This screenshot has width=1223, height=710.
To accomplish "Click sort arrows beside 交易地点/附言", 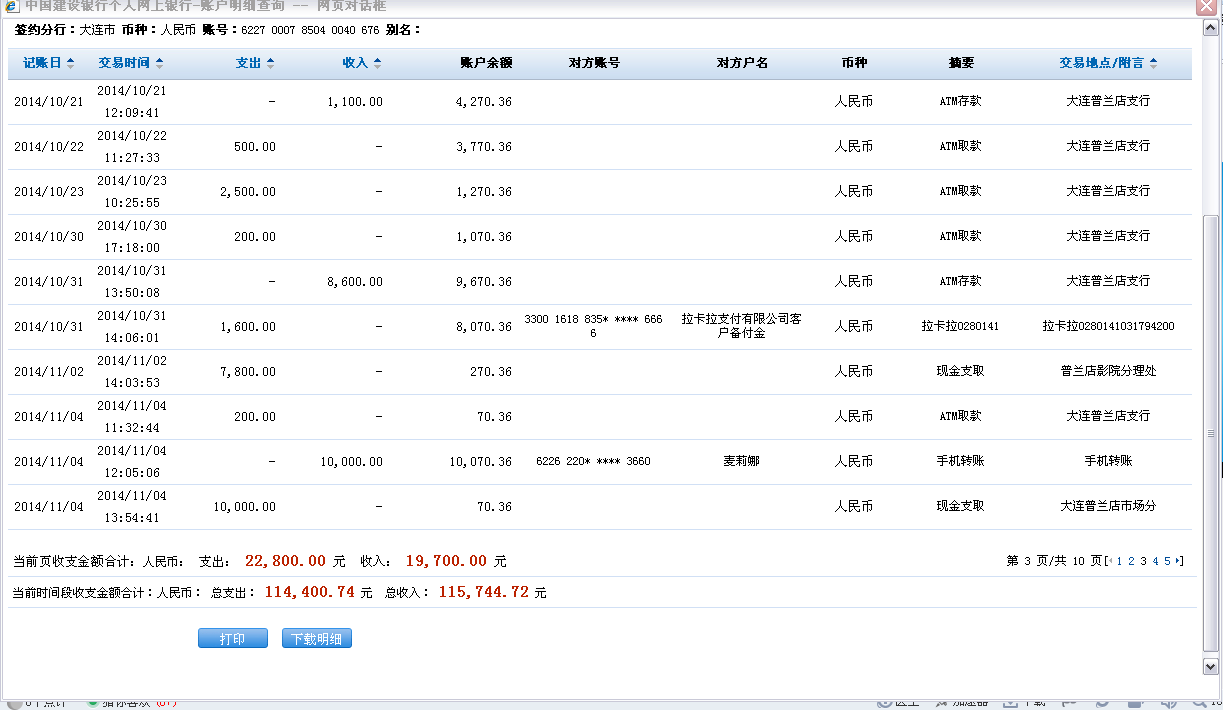I will (1154, 63).
